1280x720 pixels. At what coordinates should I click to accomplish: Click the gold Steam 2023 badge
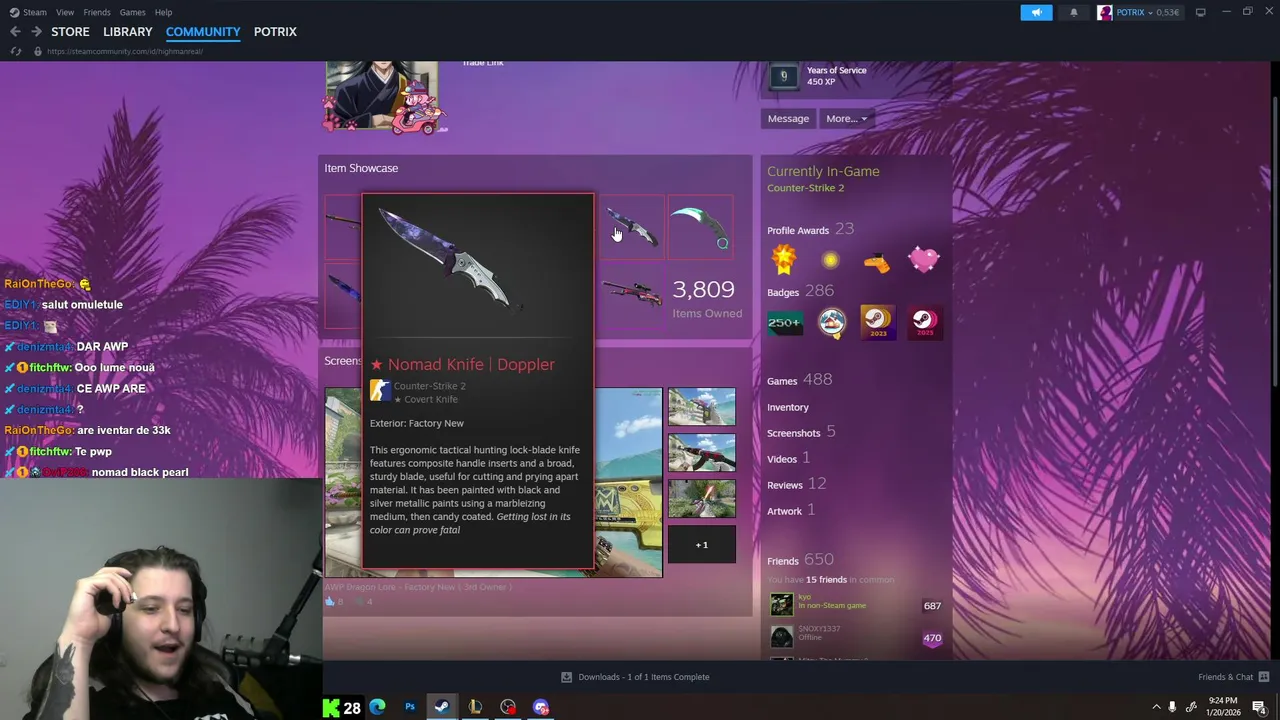[x=878, y=322]
